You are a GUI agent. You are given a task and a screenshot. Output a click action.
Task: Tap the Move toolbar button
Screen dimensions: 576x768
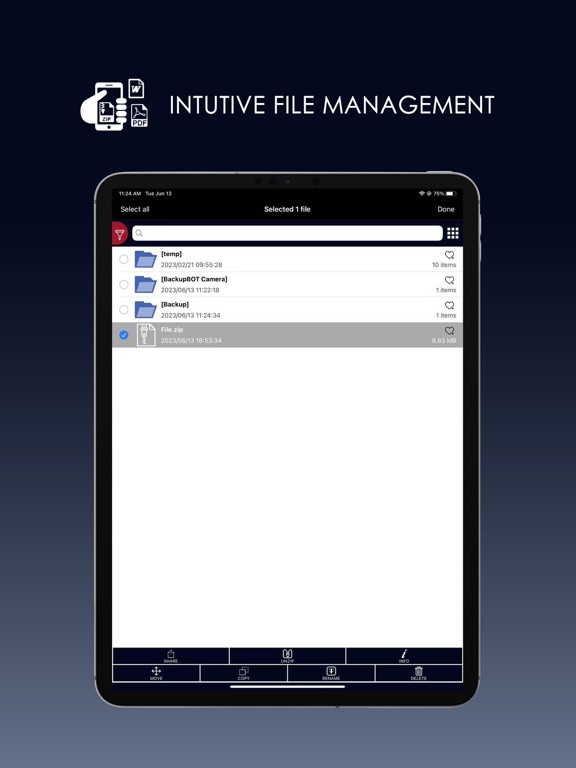point(156,673)
